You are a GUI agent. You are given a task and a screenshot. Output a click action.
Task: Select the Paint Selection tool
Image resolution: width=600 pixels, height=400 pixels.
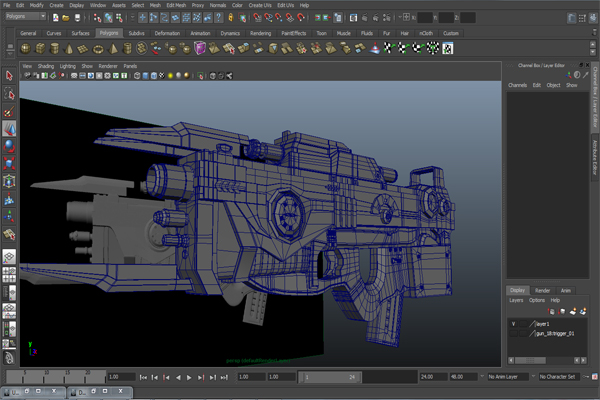(x=9, y=111)
